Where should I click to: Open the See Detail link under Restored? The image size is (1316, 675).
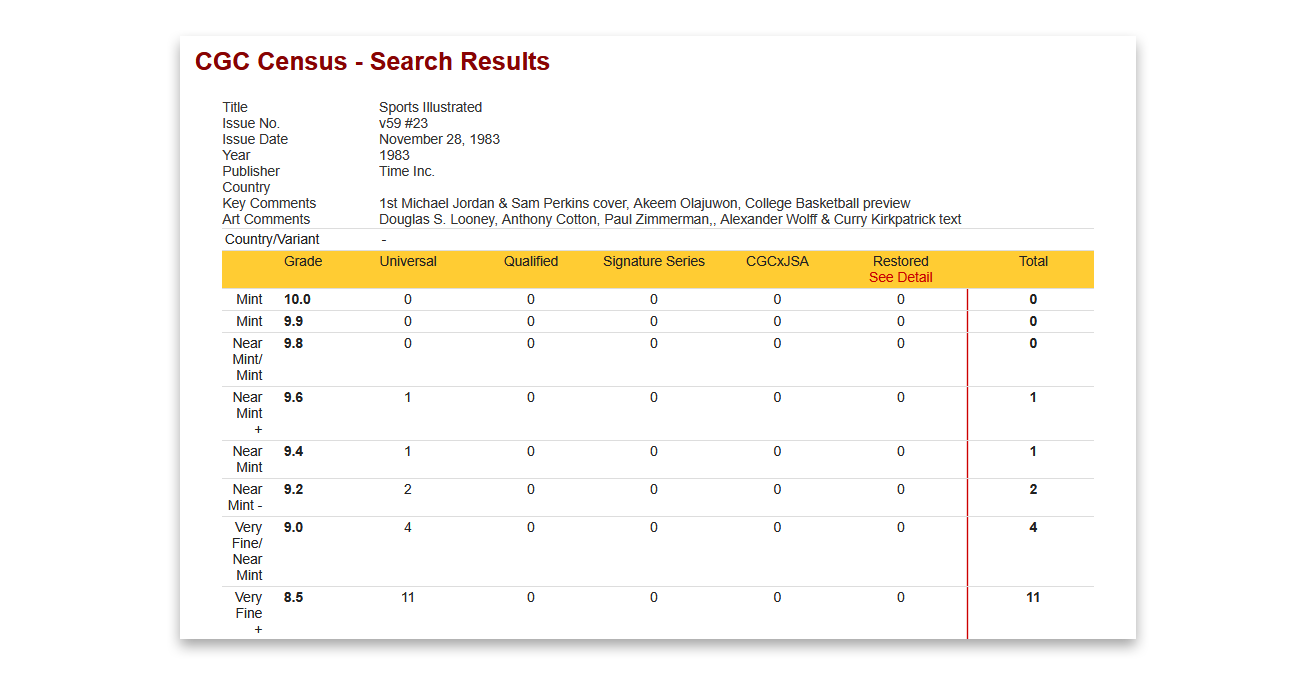point(900,277)
